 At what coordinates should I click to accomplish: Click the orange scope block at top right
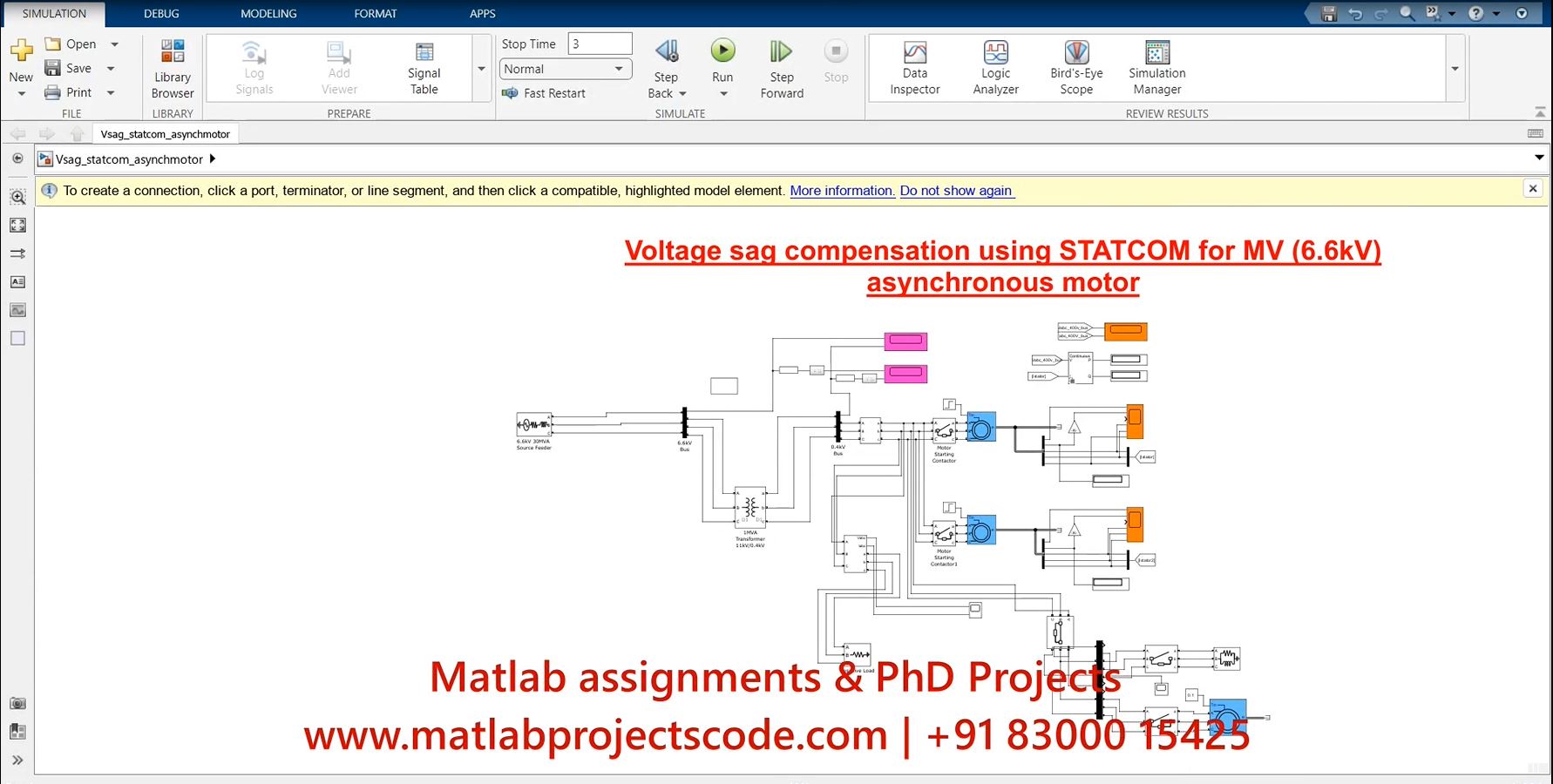coord(1126,331)
